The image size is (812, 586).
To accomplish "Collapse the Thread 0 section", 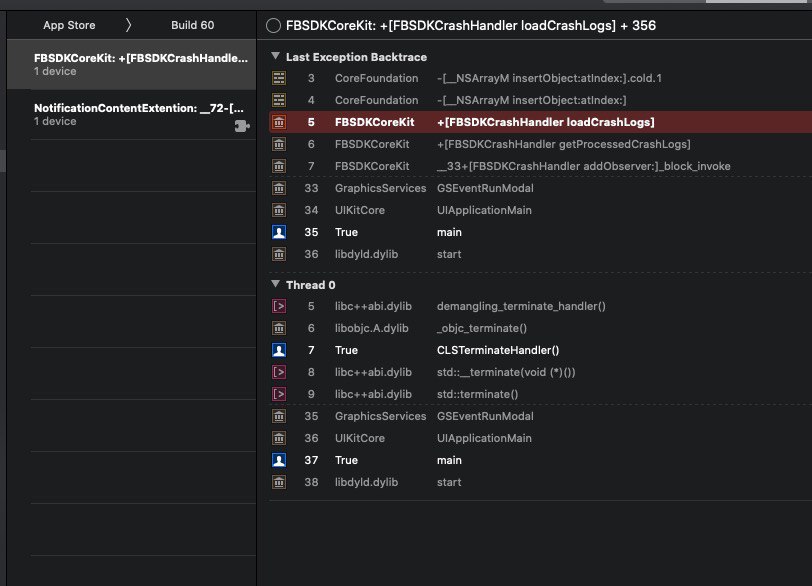I will tap(276, 284).
